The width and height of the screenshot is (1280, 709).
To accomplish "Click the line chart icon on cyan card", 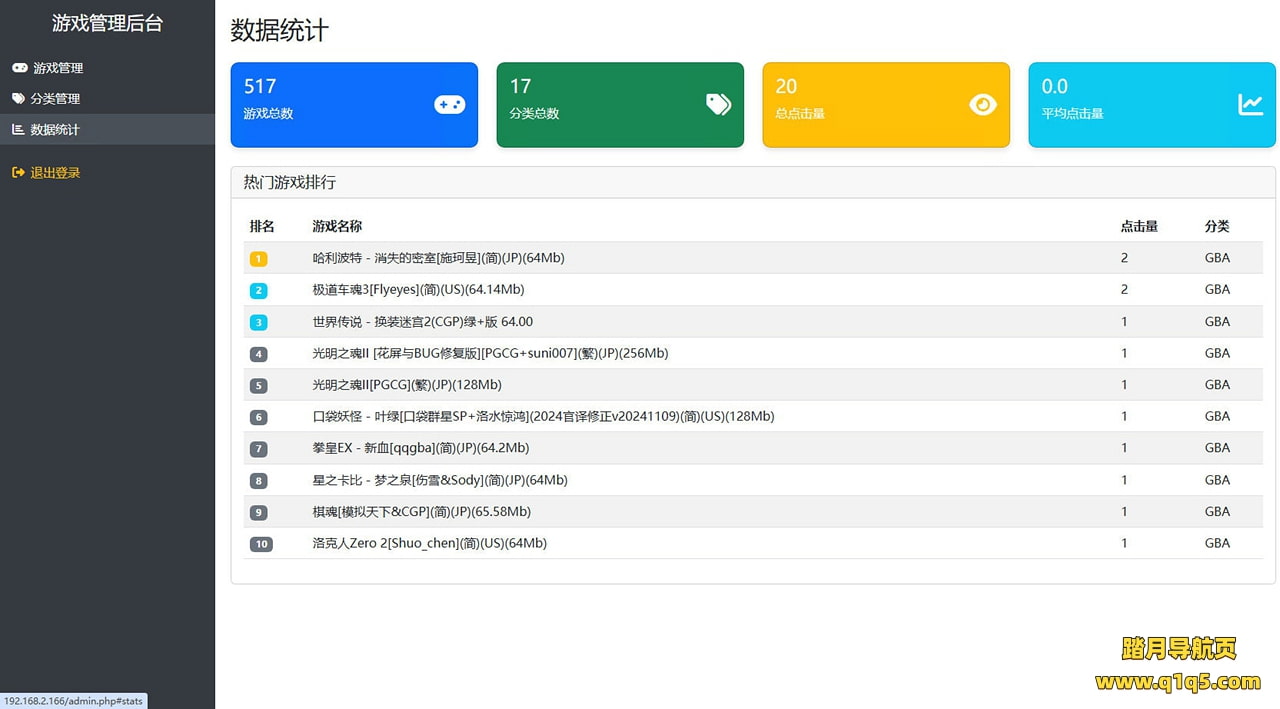I will click(x=1250, y=104).
